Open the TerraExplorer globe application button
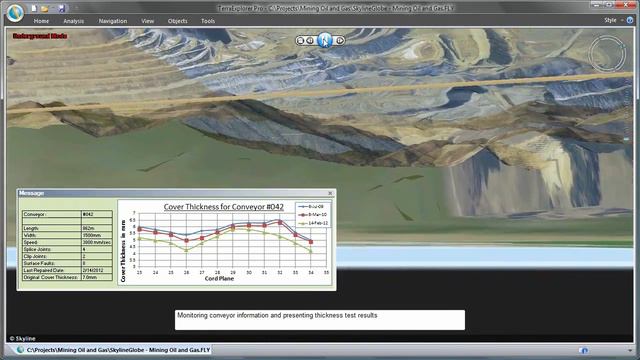The width and height of the screenshot is (640, 360). coord(16,12)
